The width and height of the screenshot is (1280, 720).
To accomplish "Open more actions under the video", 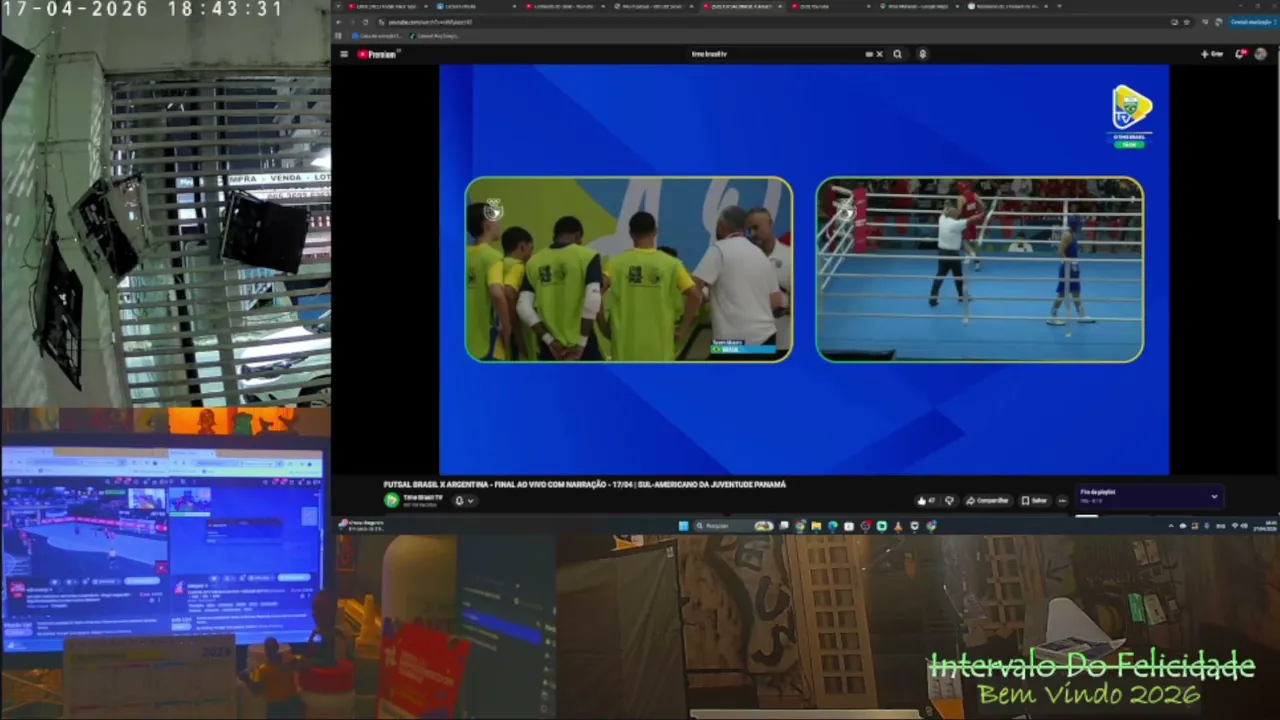I will click(x=1062, y=500).
